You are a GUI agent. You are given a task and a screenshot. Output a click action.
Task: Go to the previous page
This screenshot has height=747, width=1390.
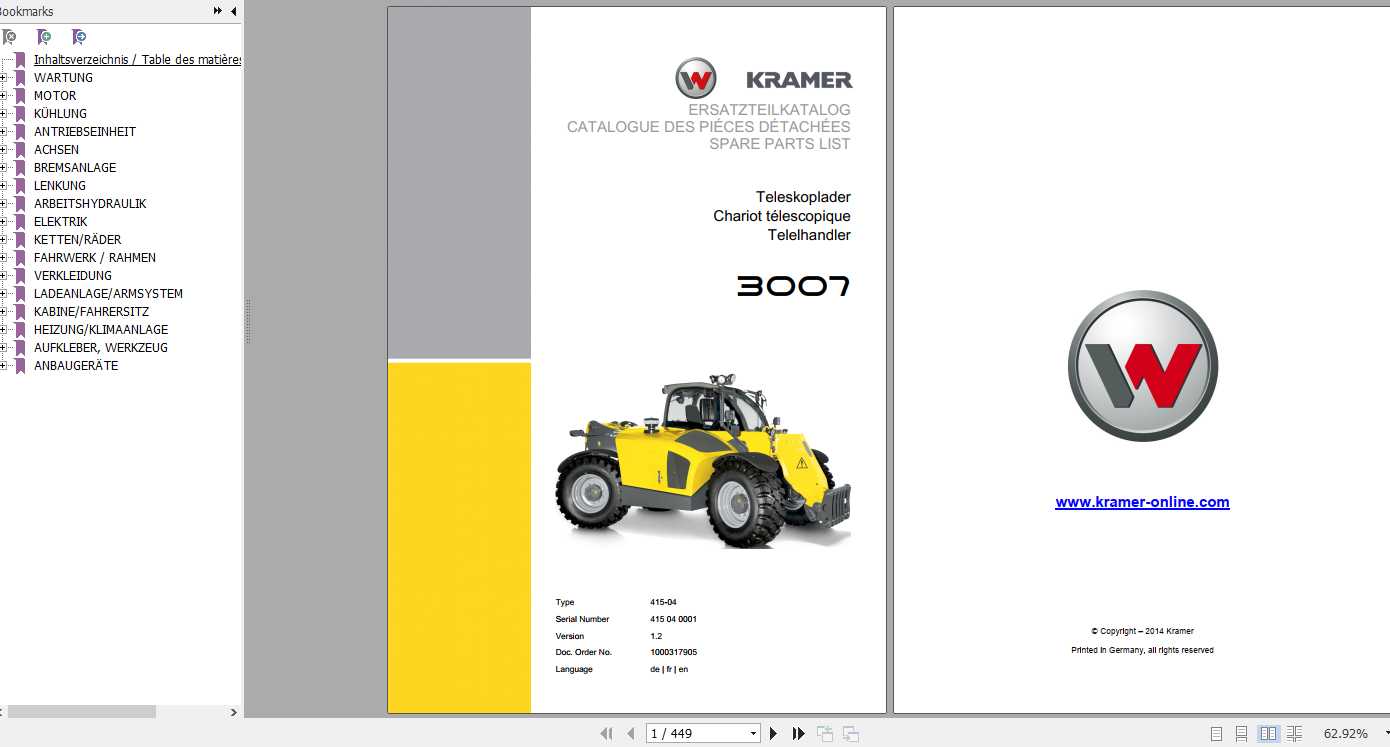pos(630,733)
